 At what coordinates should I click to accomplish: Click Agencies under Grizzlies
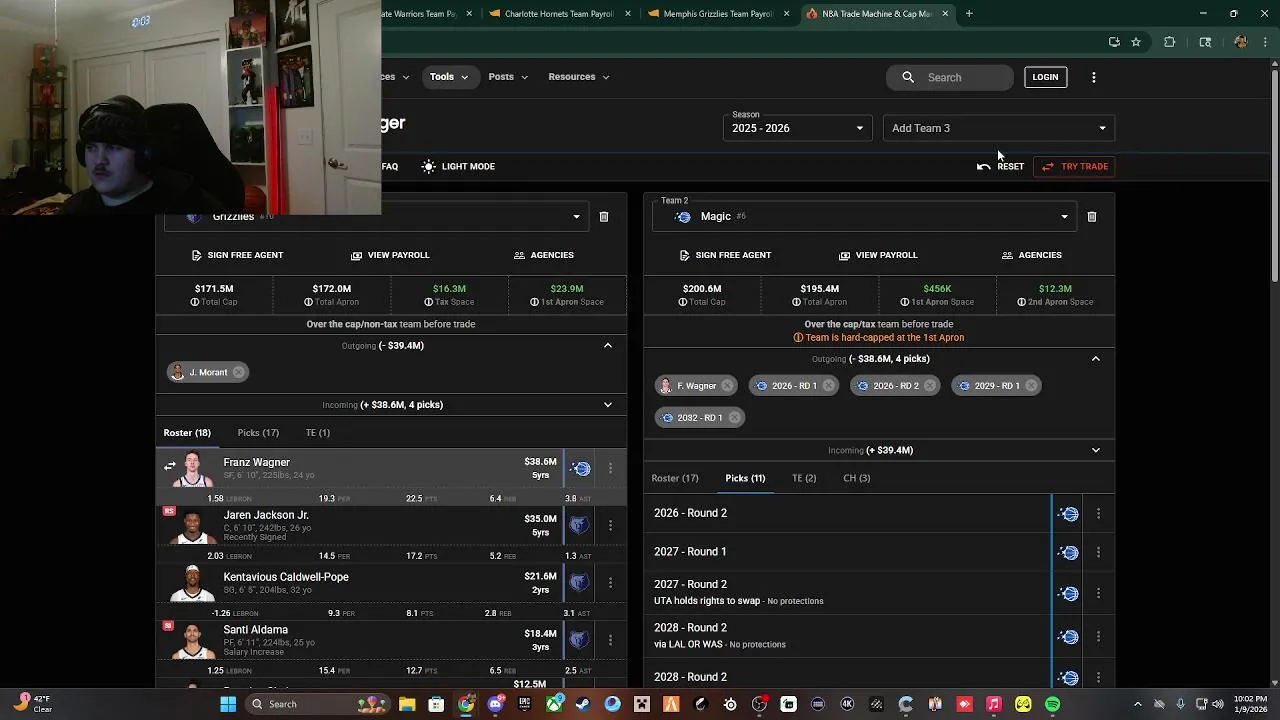543,255
